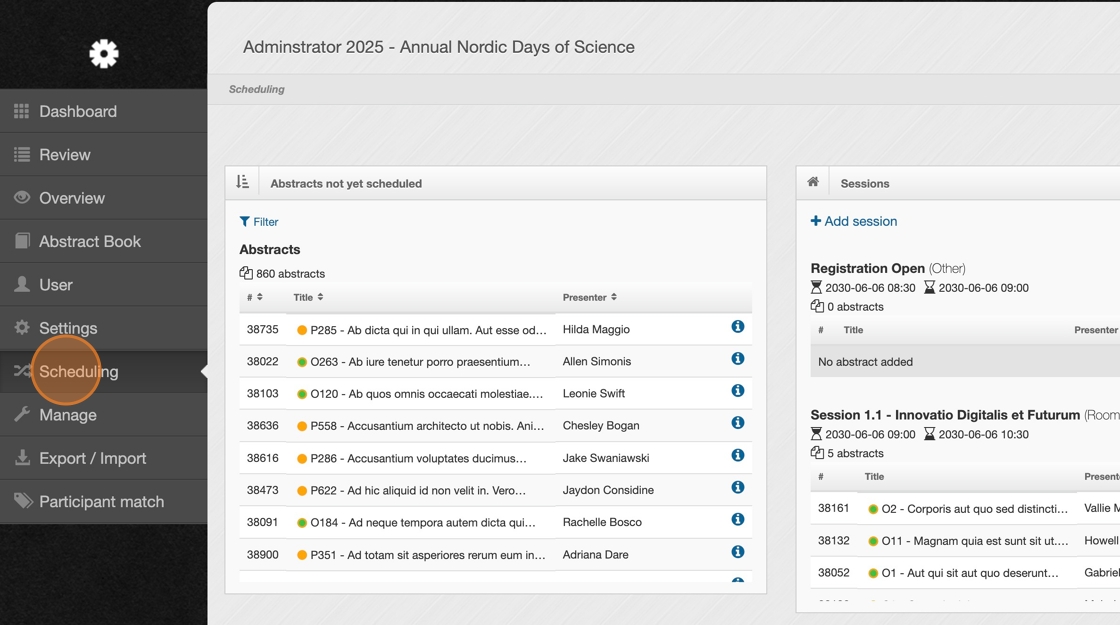
Task: Open the Dashboard menu item
Action: (x=78, y=111)
